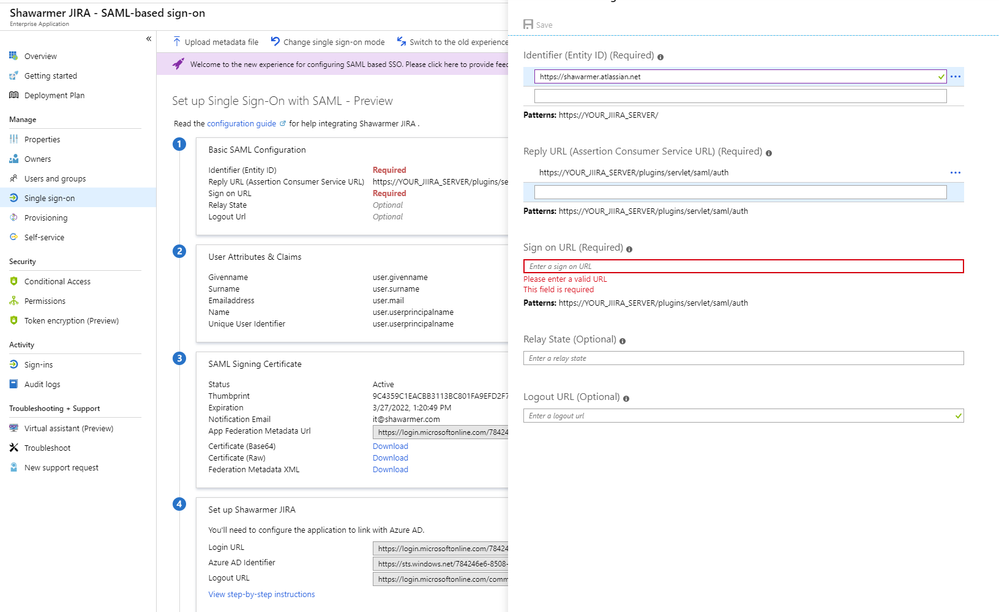This screenshot has height=612, width=999.
Task: Open the configuration guide link
Action: (241, 124)
